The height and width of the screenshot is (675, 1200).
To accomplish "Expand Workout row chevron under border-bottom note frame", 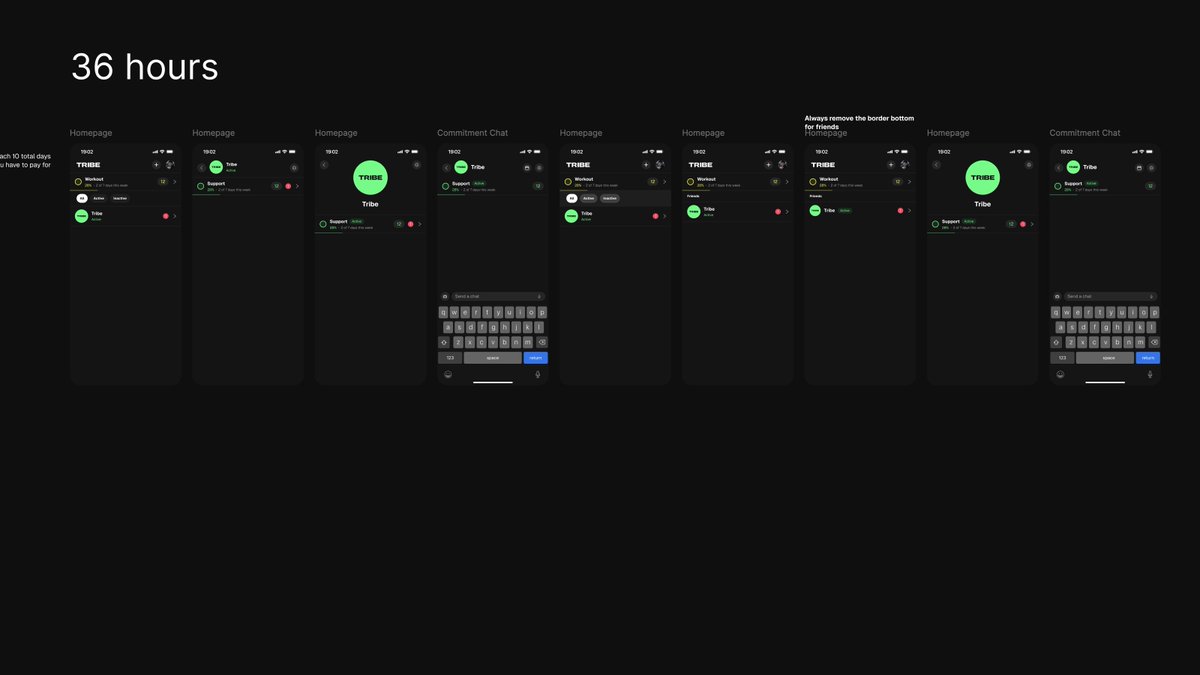I will (910, 182).
